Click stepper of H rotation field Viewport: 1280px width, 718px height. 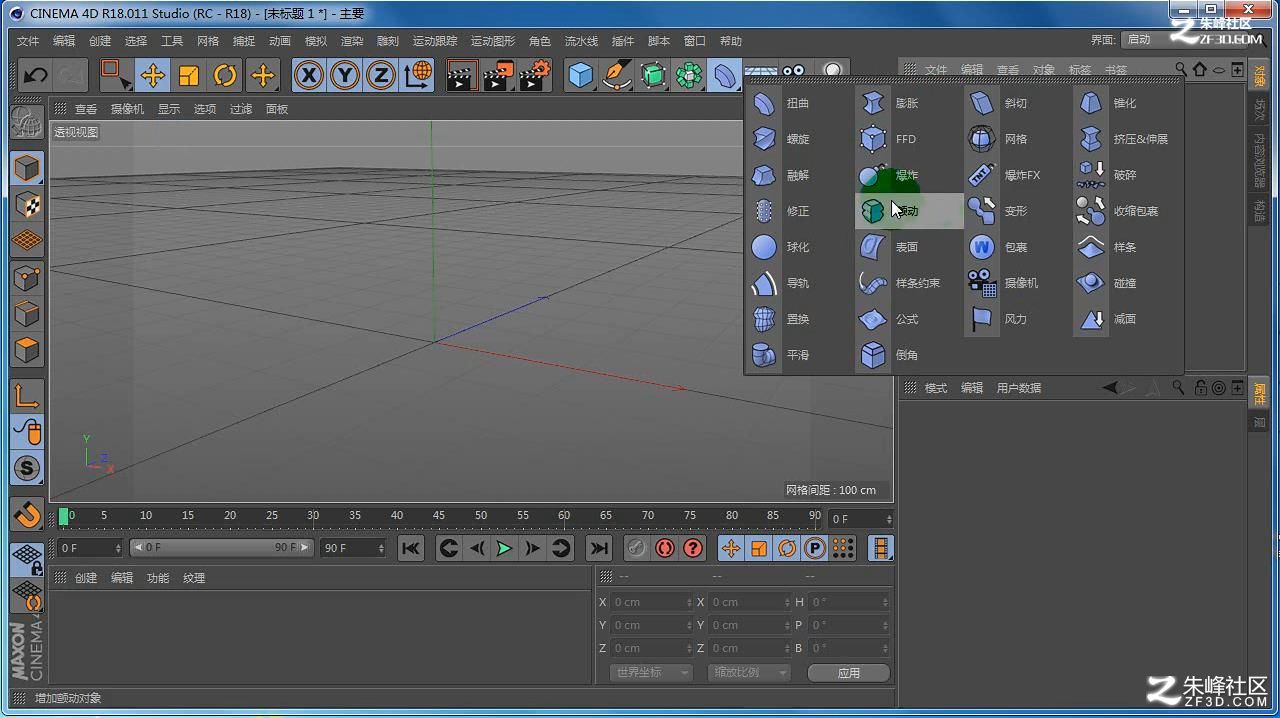tap(886, 602)
